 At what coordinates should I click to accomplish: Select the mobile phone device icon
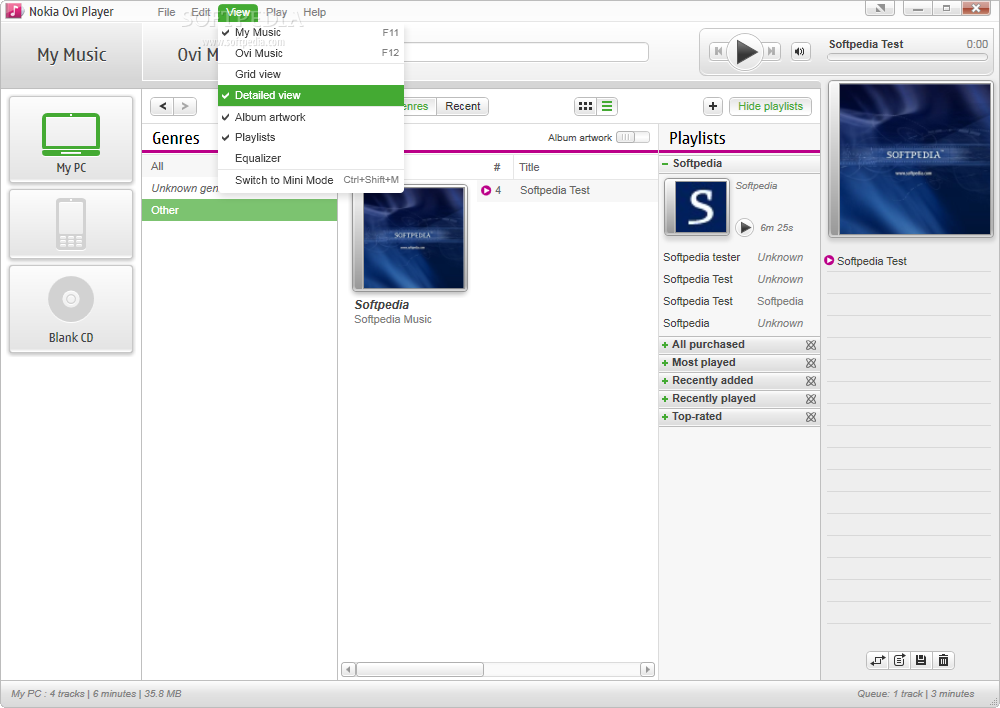tap(71, 224)
